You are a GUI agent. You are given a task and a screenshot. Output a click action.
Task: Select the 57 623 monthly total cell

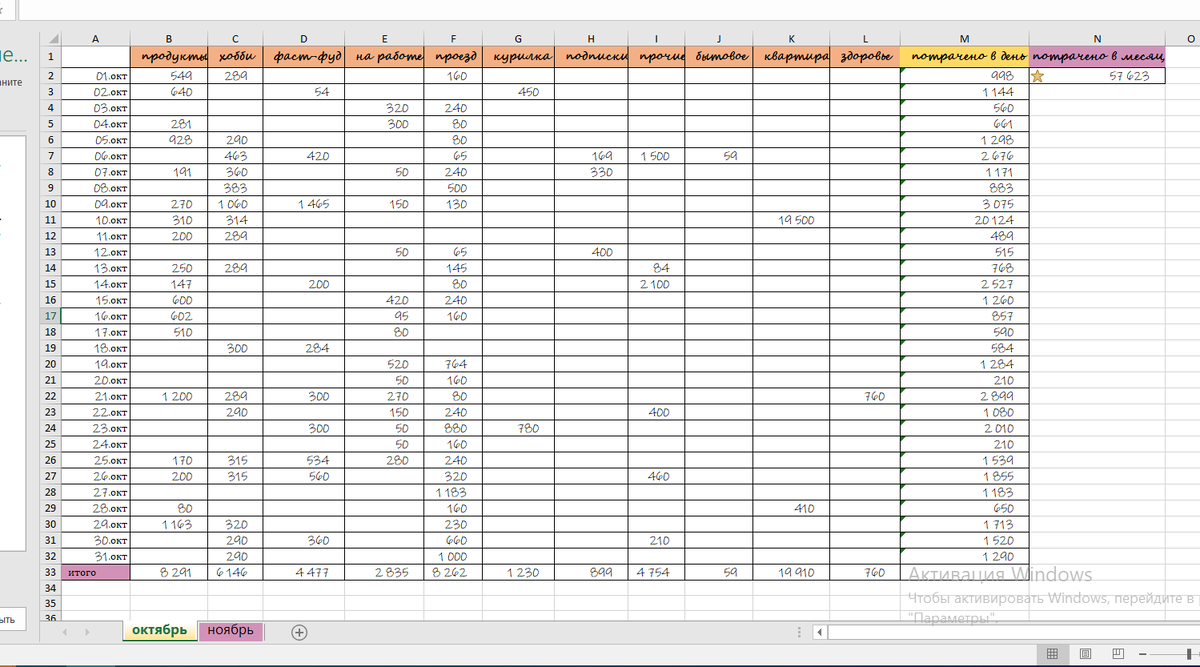pyautogui.click(x=1097, y=76)
